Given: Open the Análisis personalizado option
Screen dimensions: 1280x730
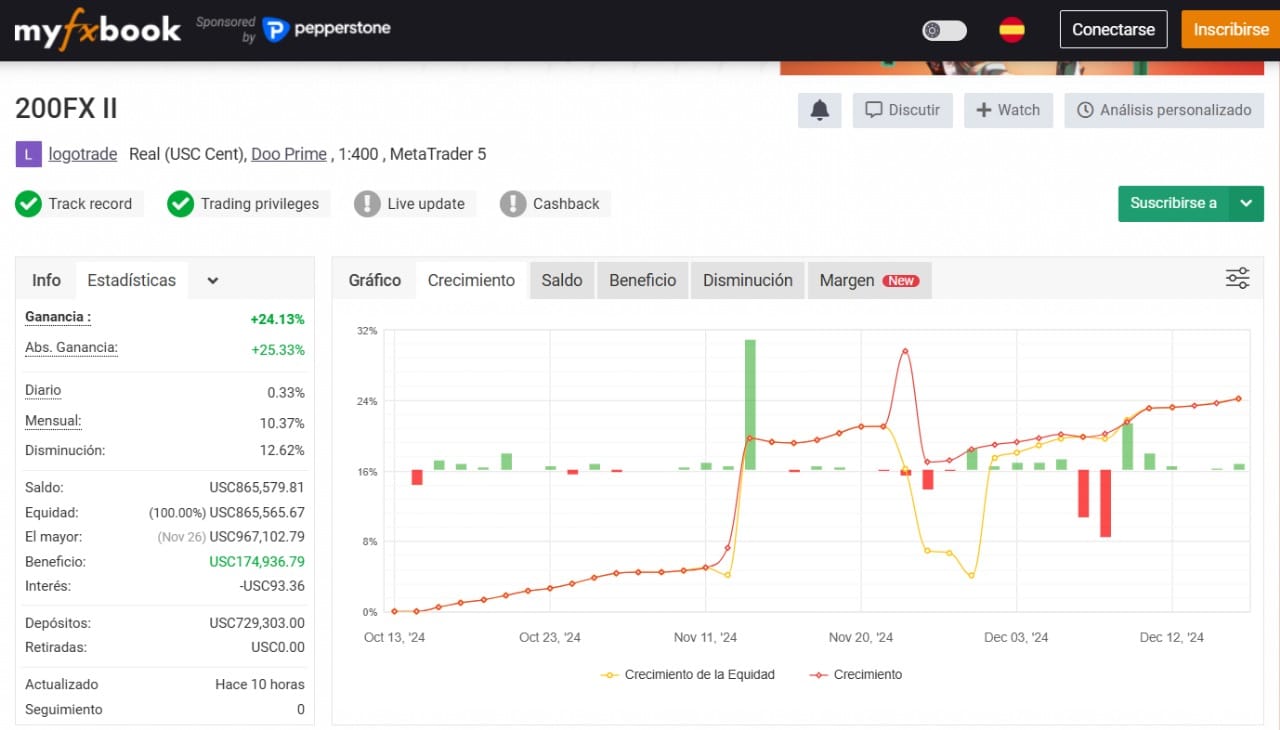Looking at the screenshot, I should coord(1164,110).
